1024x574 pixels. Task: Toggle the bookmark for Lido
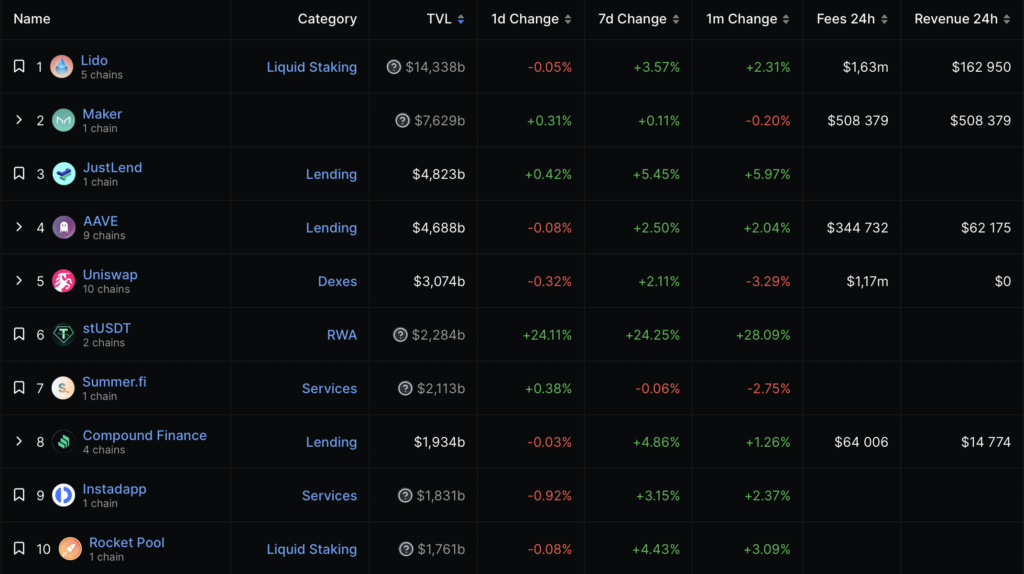pos(19,67)
